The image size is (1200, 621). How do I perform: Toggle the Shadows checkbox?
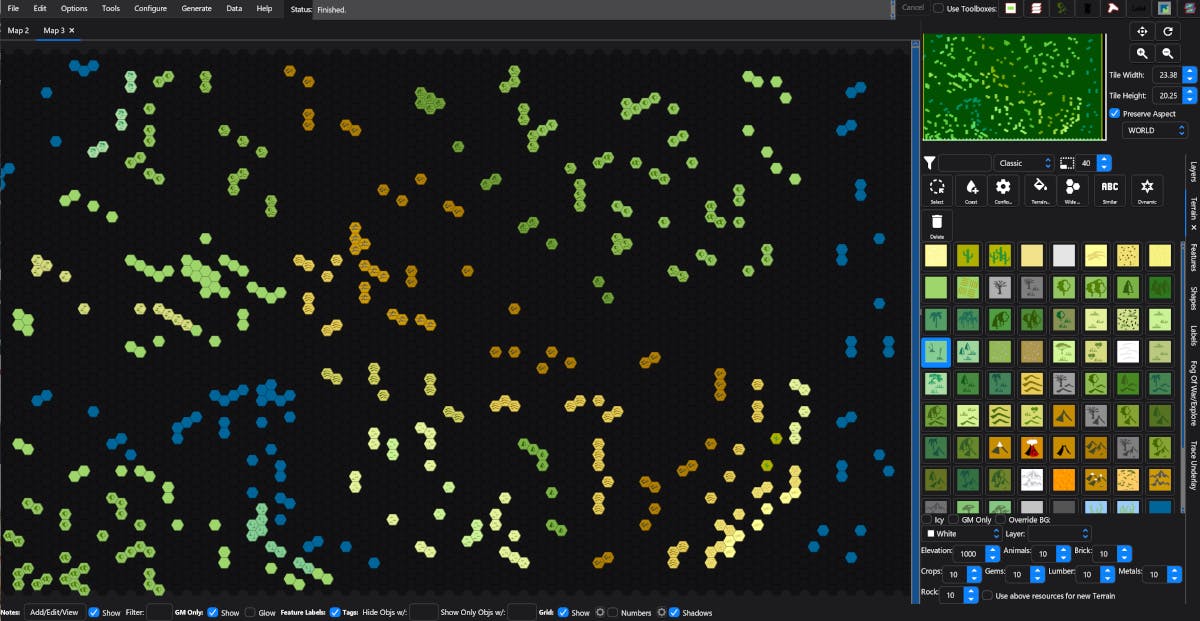coord(674,612)
